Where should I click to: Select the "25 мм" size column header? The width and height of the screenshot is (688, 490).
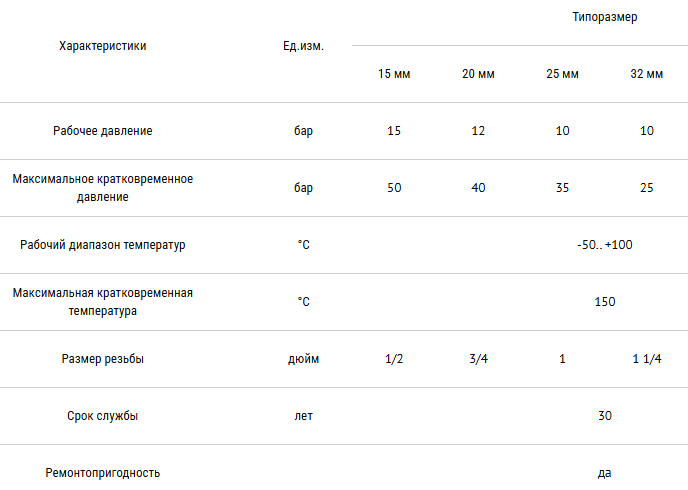562,75
